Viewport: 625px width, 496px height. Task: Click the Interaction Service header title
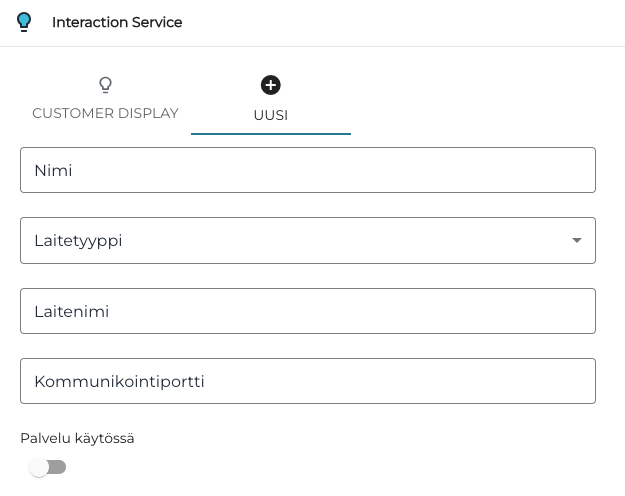click(x=117, y=22)
